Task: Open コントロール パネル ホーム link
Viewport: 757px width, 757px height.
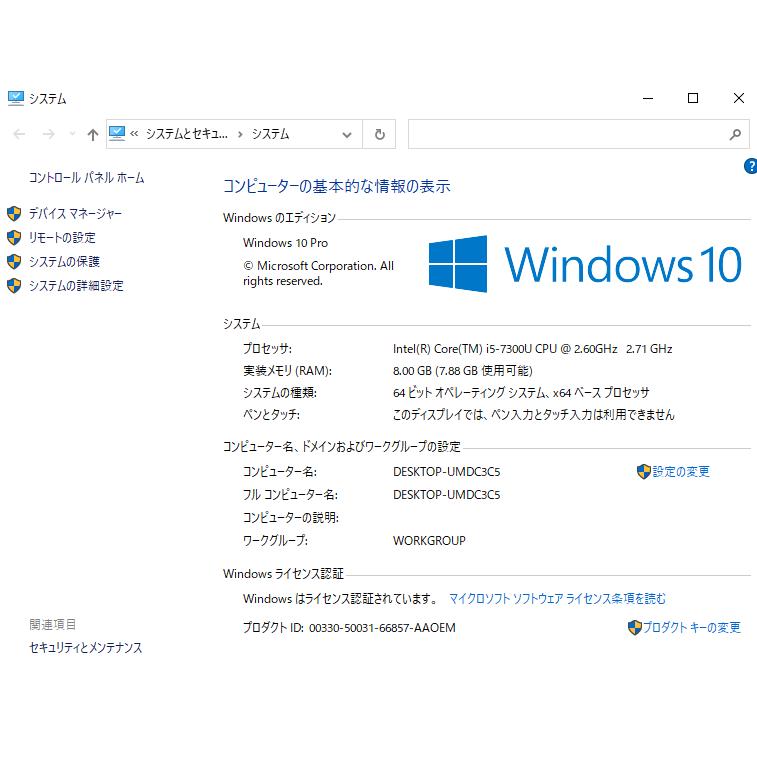Action: click(x=86, y=178)
